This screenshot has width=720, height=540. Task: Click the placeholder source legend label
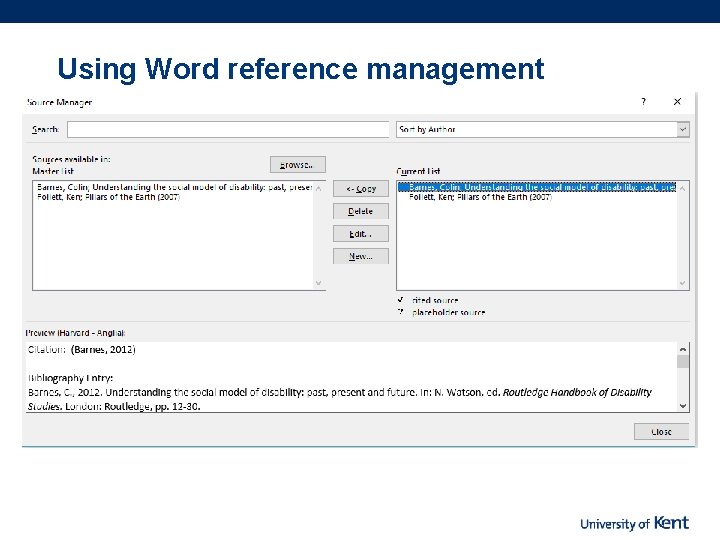click(x=449, y=312)
